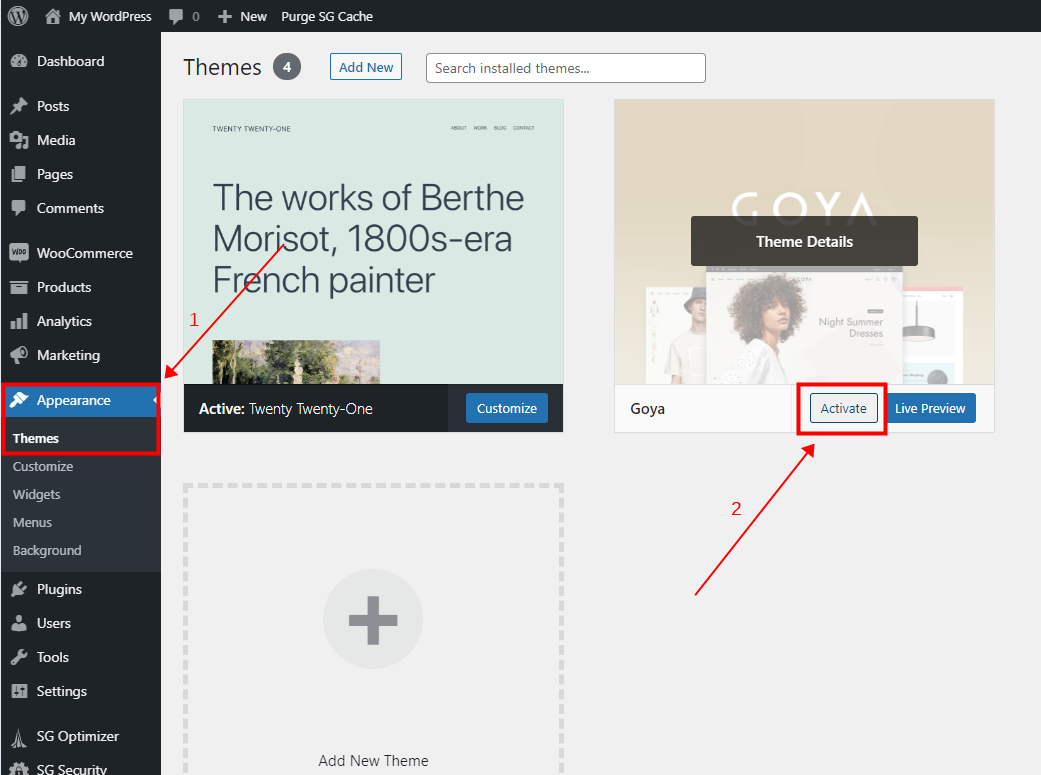Screen dimensions: 1041x775
Task: Click the Plugins plug icon
Action: point(19,589)
